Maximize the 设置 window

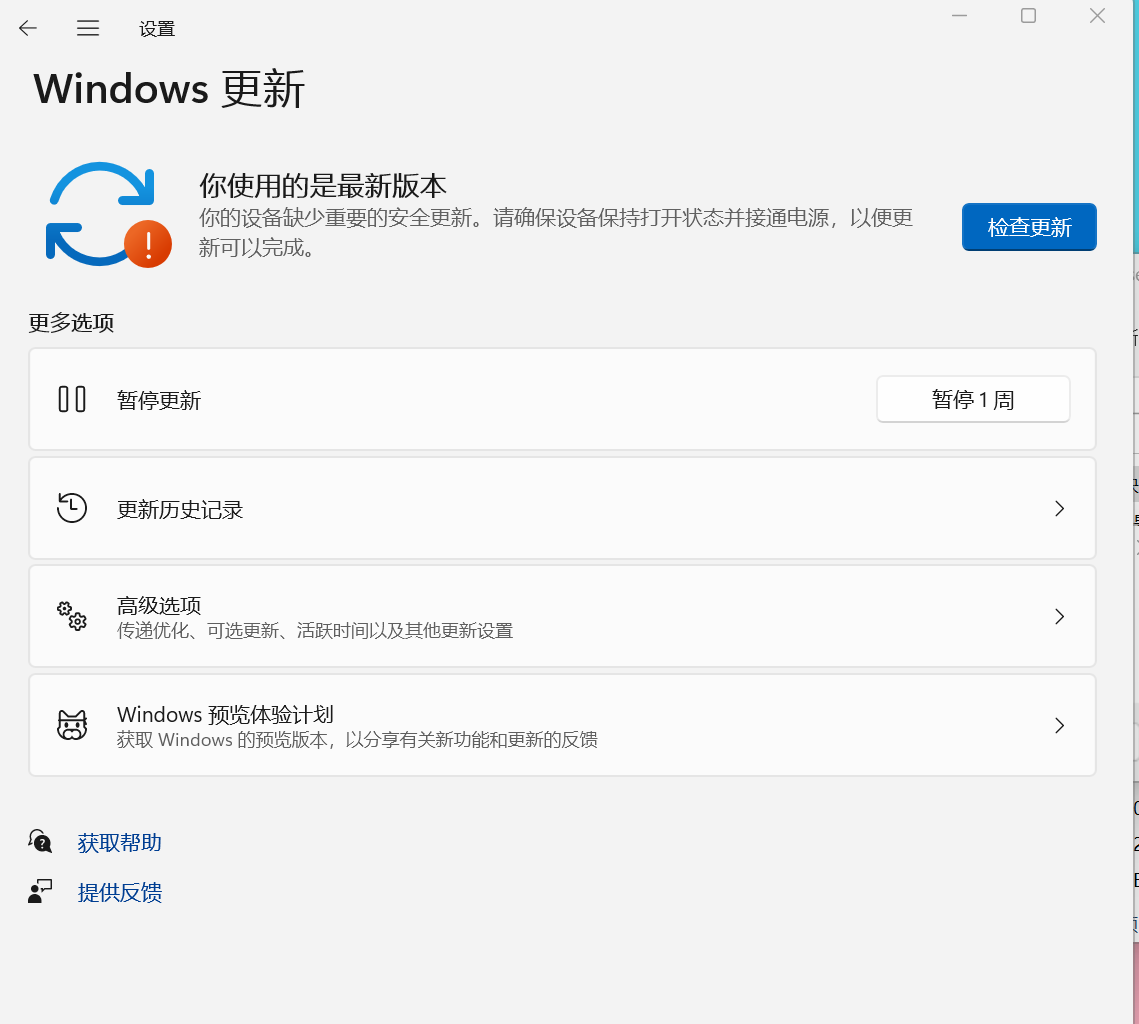1029,16
